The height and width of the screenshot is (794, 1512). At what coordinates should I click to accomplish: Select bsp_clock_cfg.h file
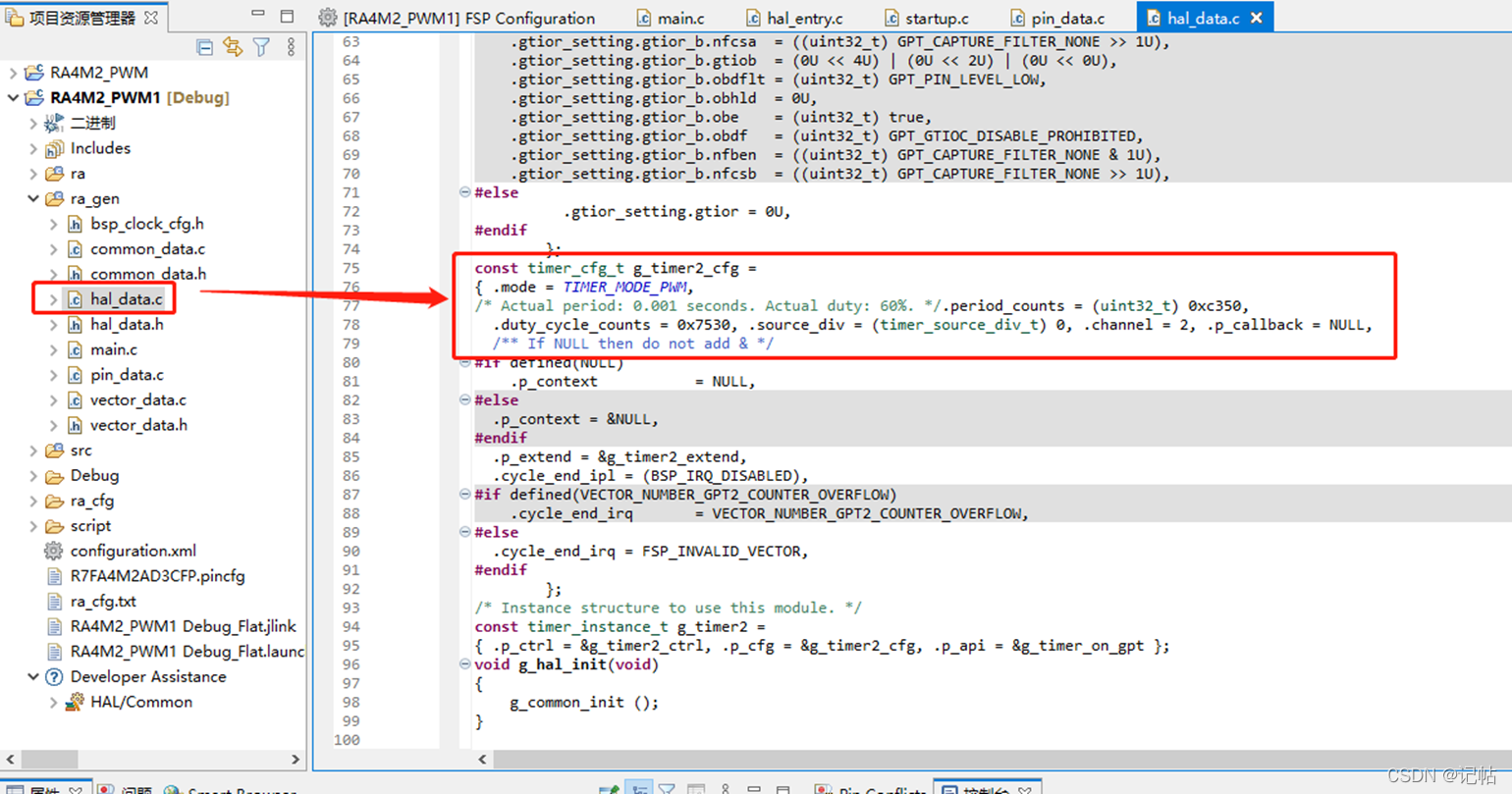point(147,224)
